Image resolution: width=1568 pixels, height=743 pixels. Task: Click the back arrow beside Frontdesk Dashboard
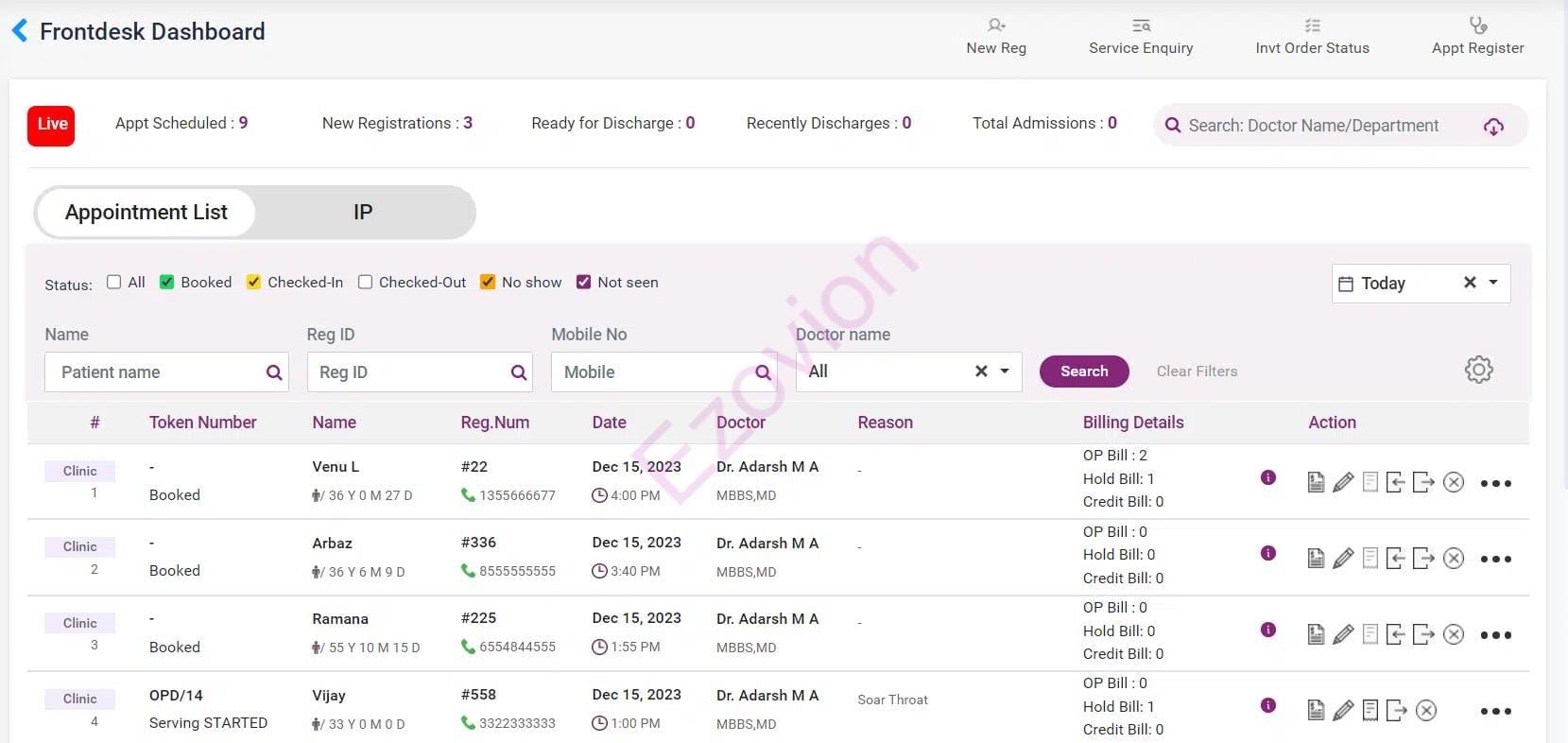(x=20, y=31)
